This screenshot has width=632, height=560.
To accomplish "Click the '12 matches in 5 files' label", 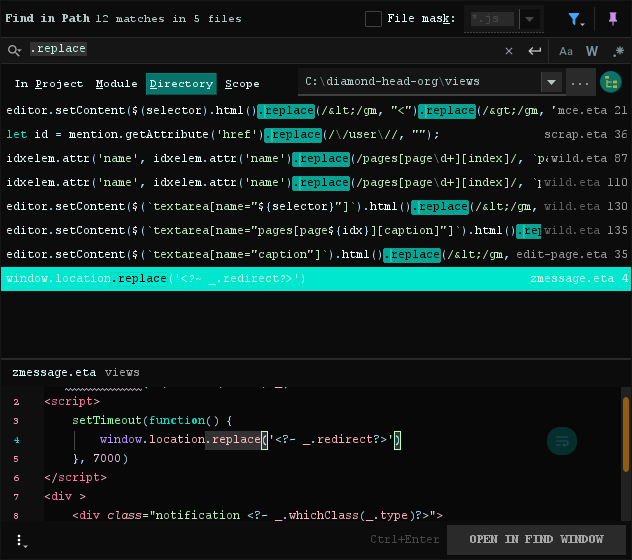I will click(168, 19).
